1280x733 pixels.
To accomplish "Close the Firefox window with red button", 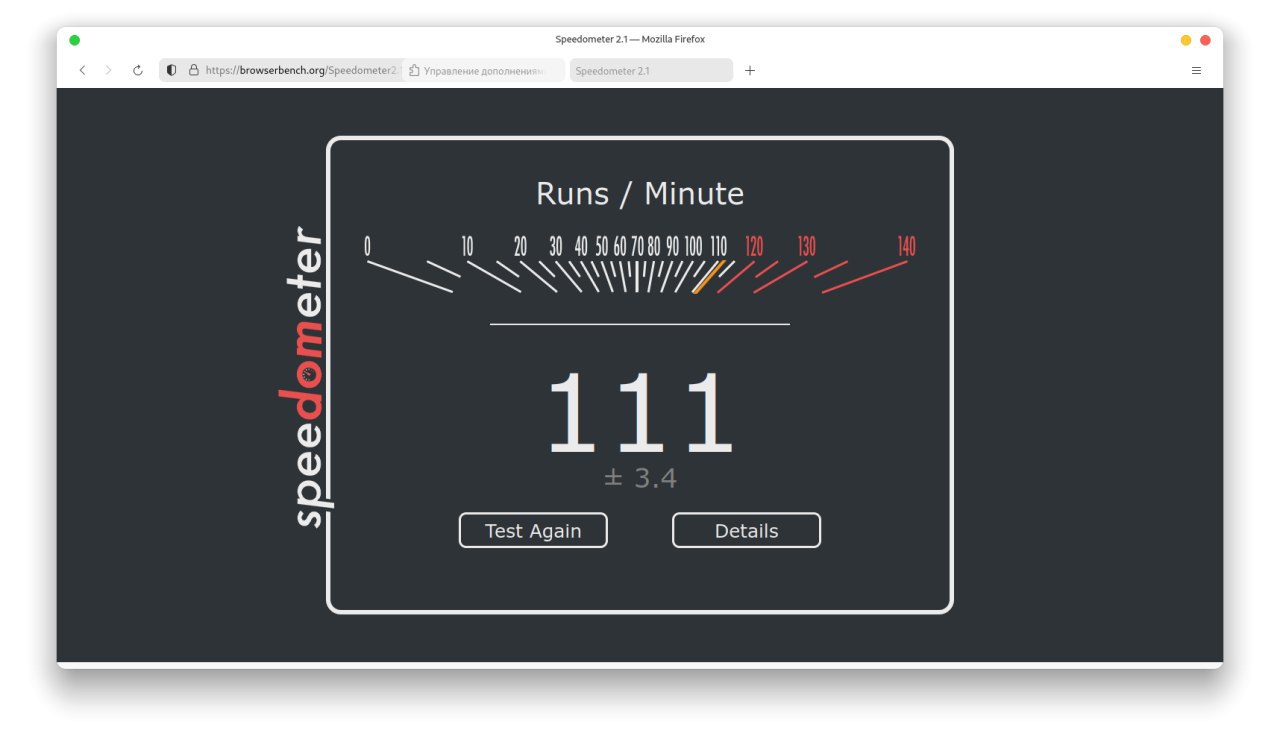I will click(1205, 40).
